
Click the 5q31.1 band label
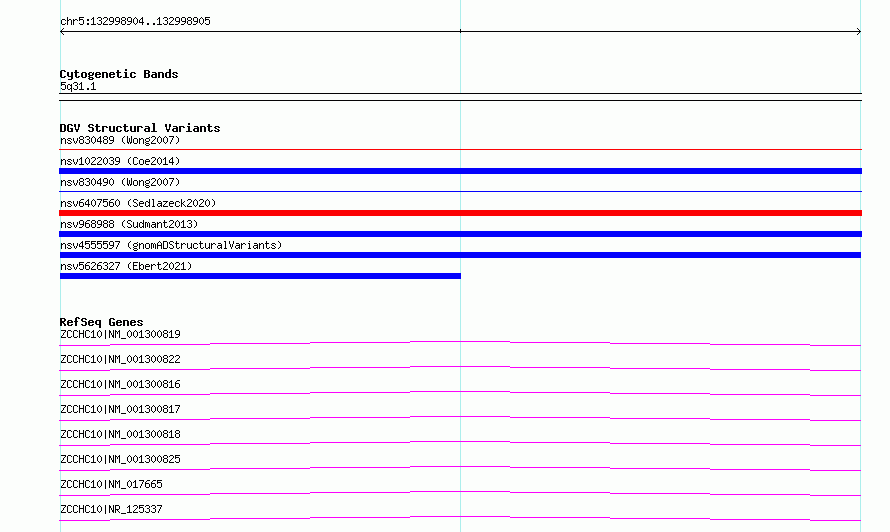point(78,86)
